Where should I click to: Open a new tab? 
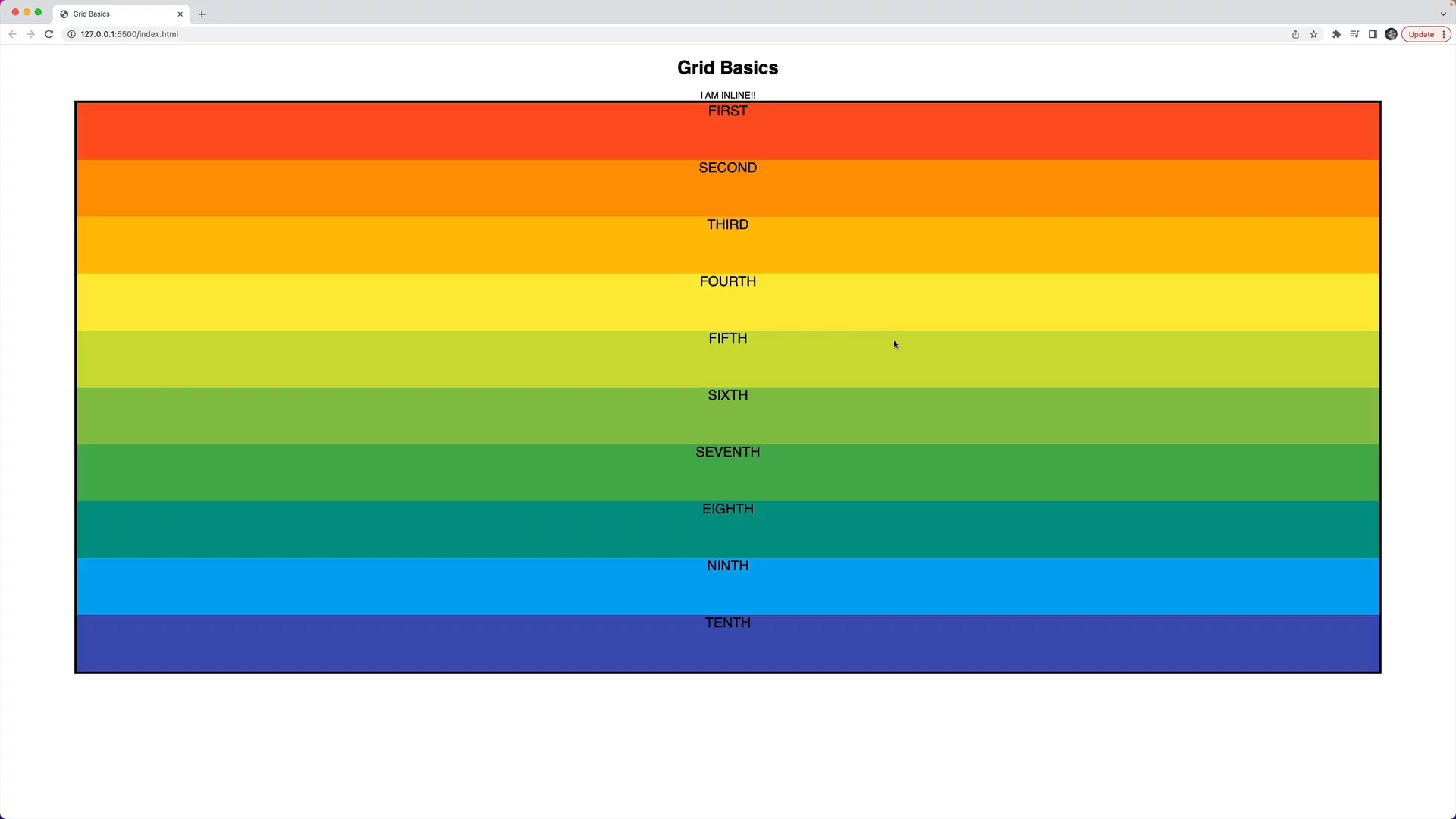(x=202, y=14)
